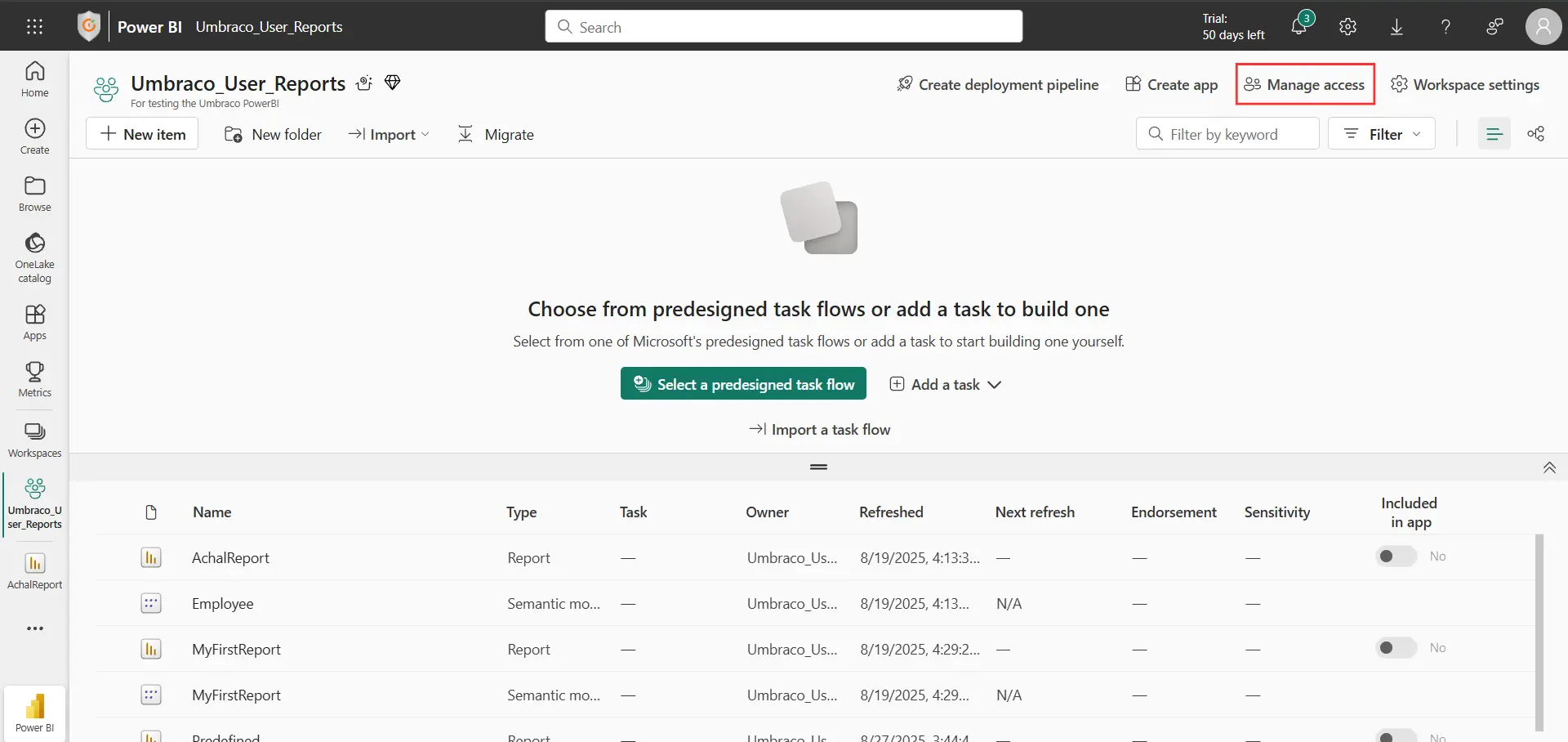Click the workspace settings icon beside the title
1568x742 pixels.
tap(364, 83)
